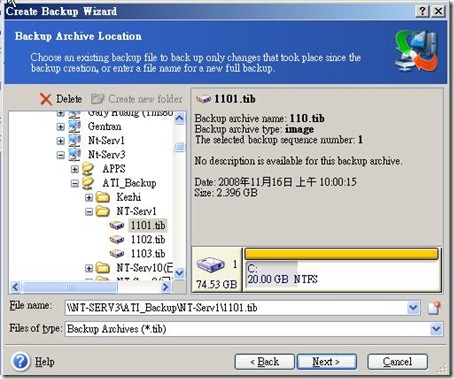Click the 74.53 GB hard disk icon
The width and height of the screenshot is (454, 379).
[210, 265]
